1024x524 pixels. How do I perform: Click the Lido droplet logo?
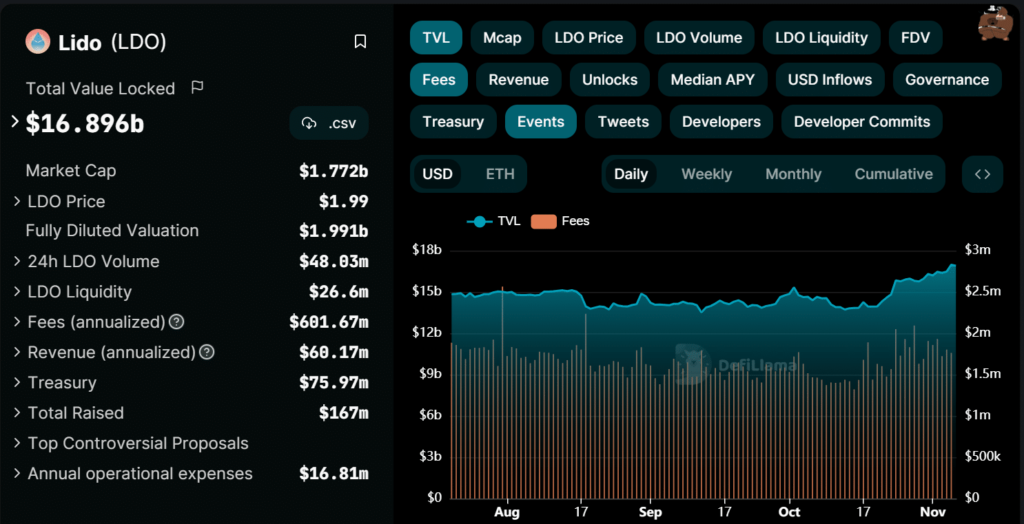tap(38, 41)
